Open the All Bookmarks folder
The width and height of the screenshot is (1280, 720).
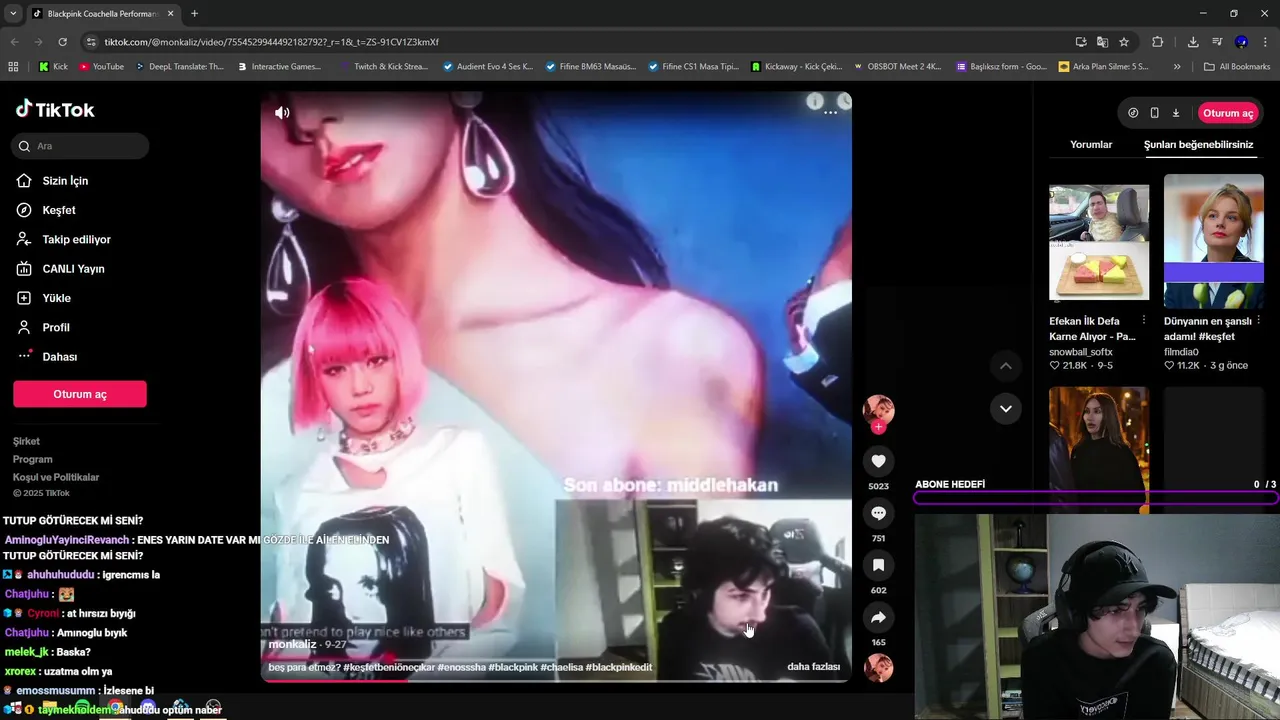click(1237, 67)
